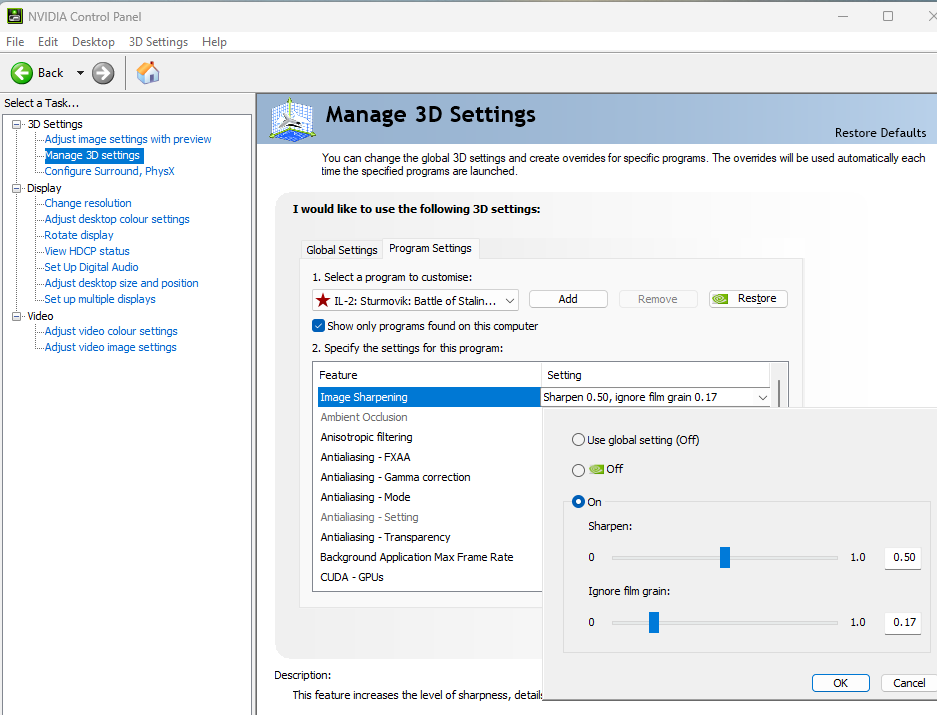Click the Back history dropdown arrow

pyautogui.click(x=80, y=73)
